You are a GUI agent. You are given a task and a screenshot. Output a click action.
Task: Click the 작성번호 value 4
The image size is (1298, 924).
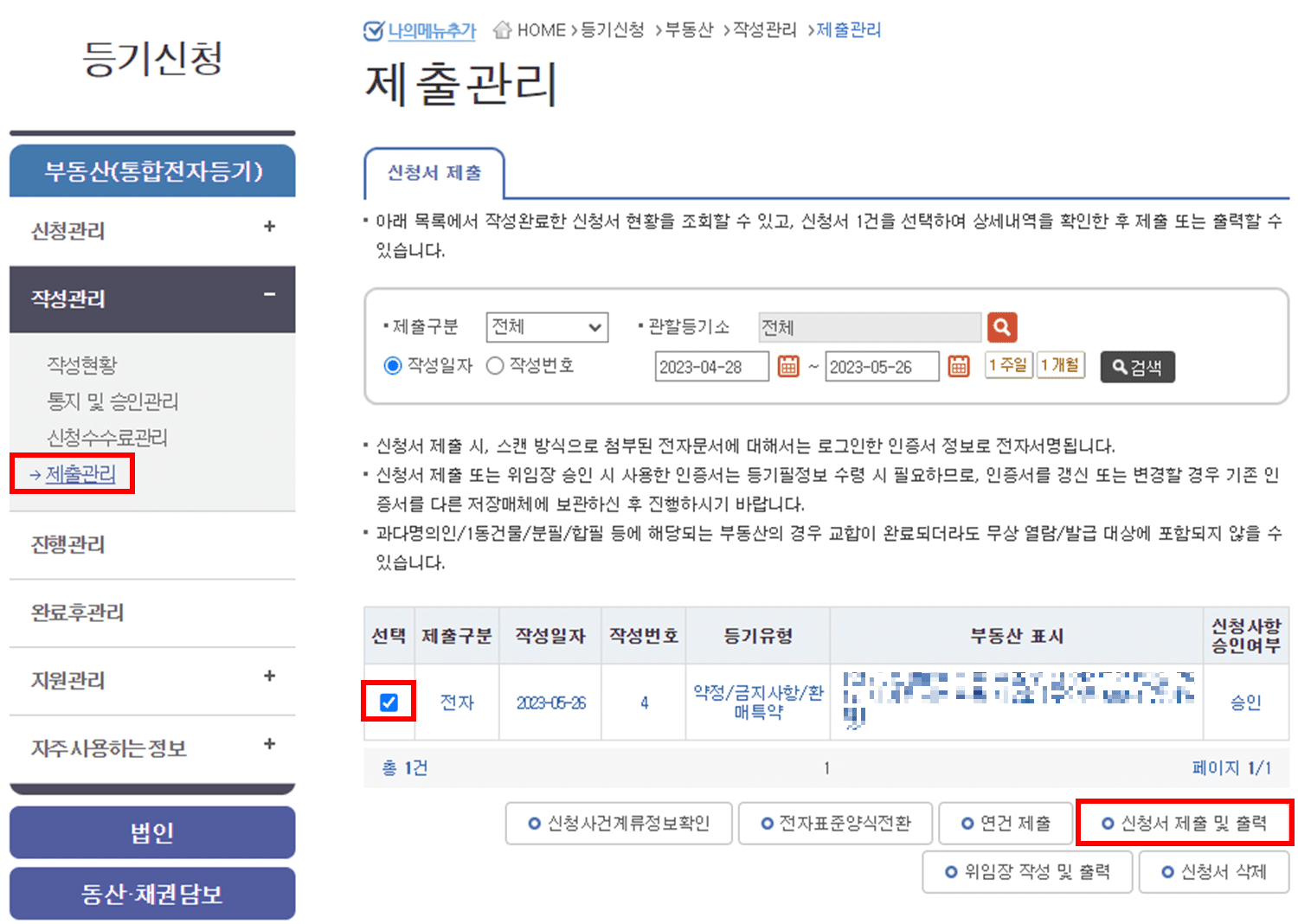coord(645,703)
